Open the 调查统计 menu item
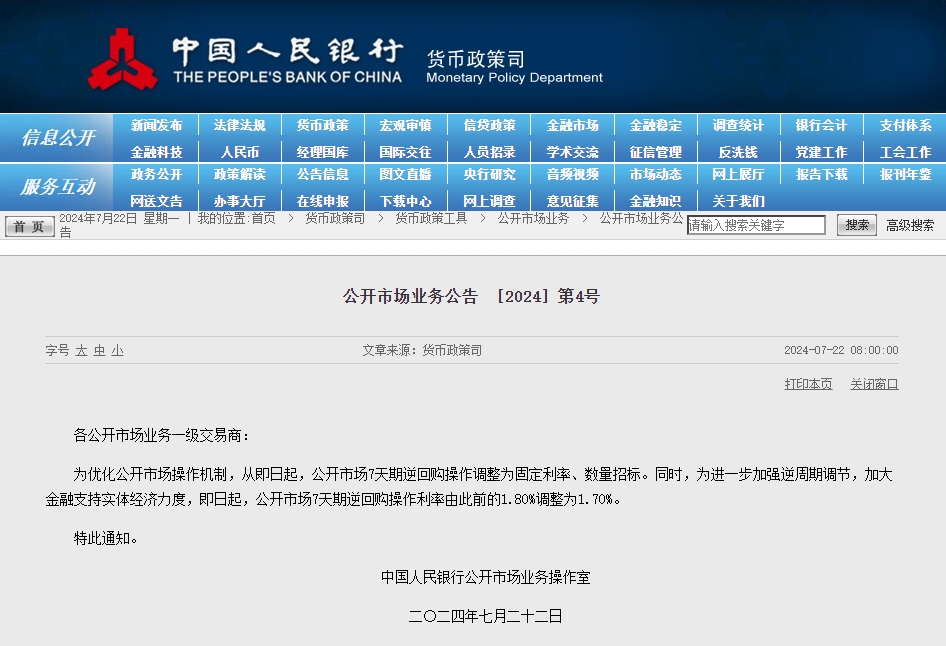 coord(738,125)
